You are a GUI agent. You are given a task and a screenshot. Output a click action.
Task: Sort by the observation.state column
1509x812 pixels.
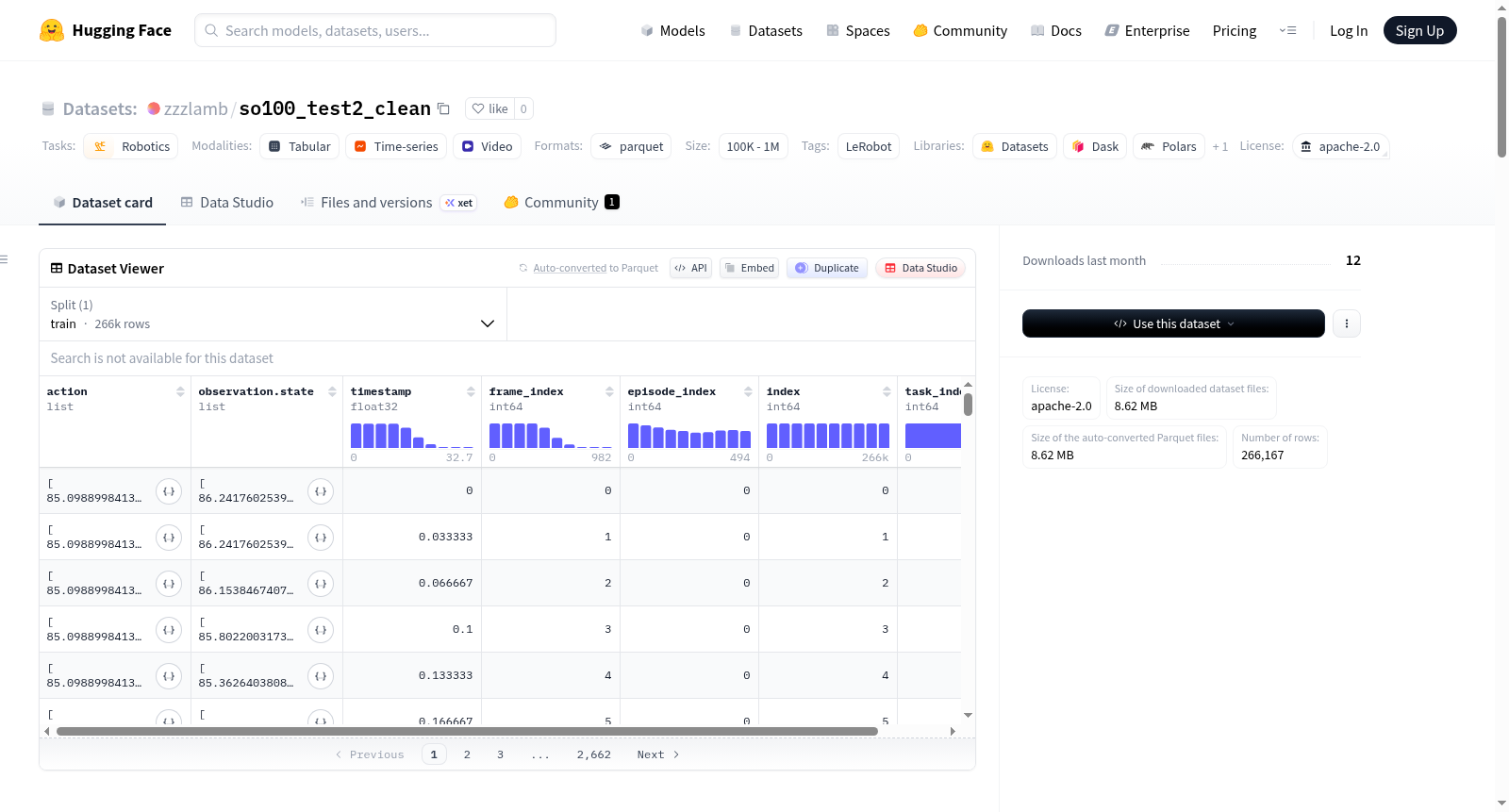tap(332, 391)
